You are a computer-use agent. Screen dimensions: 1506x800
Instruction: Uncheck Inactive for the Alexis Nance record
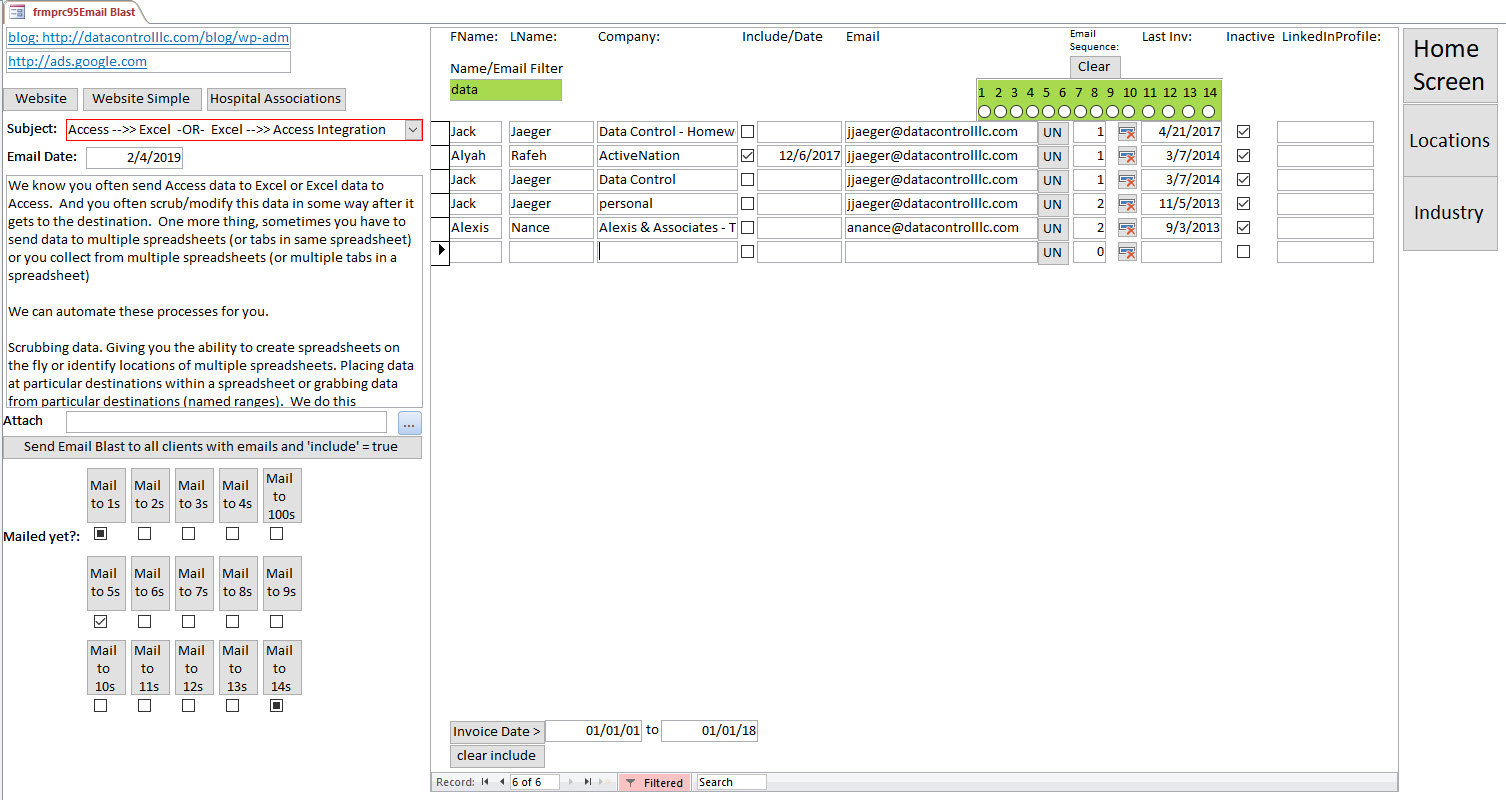pos(1243,227)
